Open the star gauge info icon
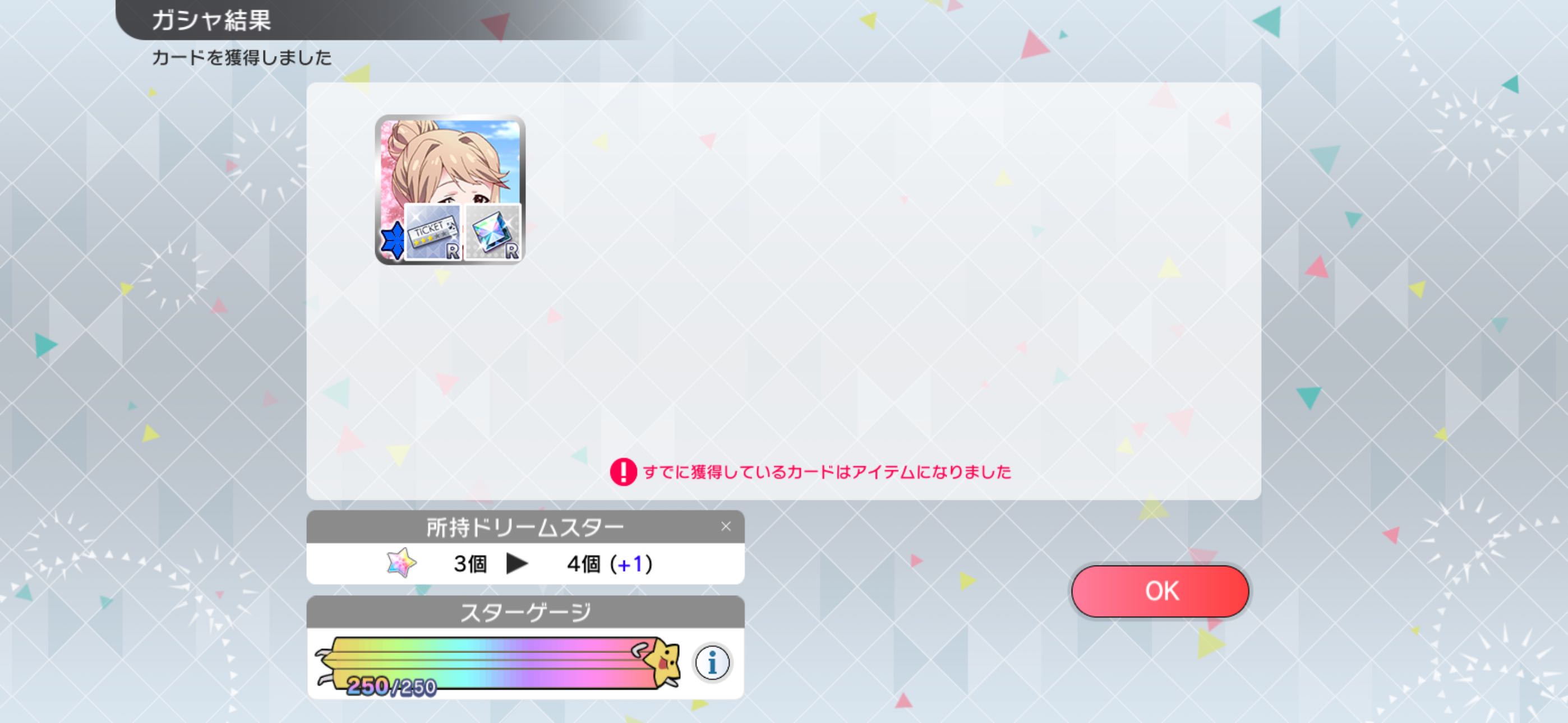Viewport: 1568px width, 723px height. [x=712, y=662]
